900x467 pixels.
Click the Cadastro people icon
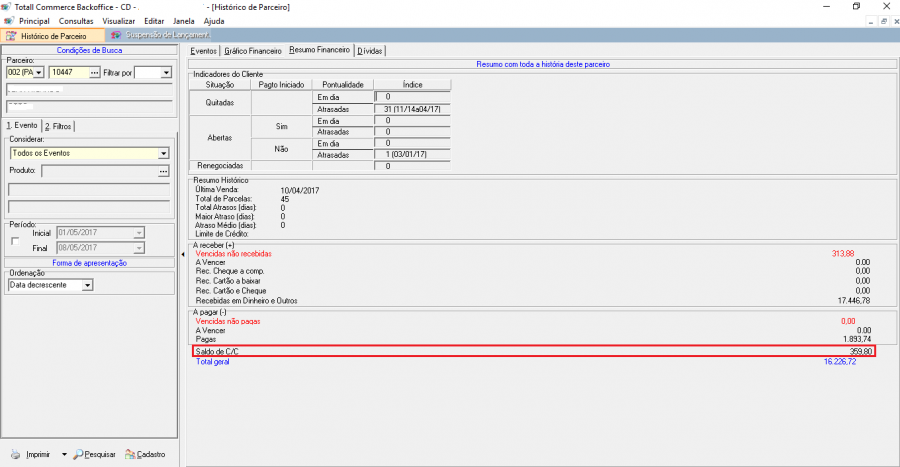[130, 454]
